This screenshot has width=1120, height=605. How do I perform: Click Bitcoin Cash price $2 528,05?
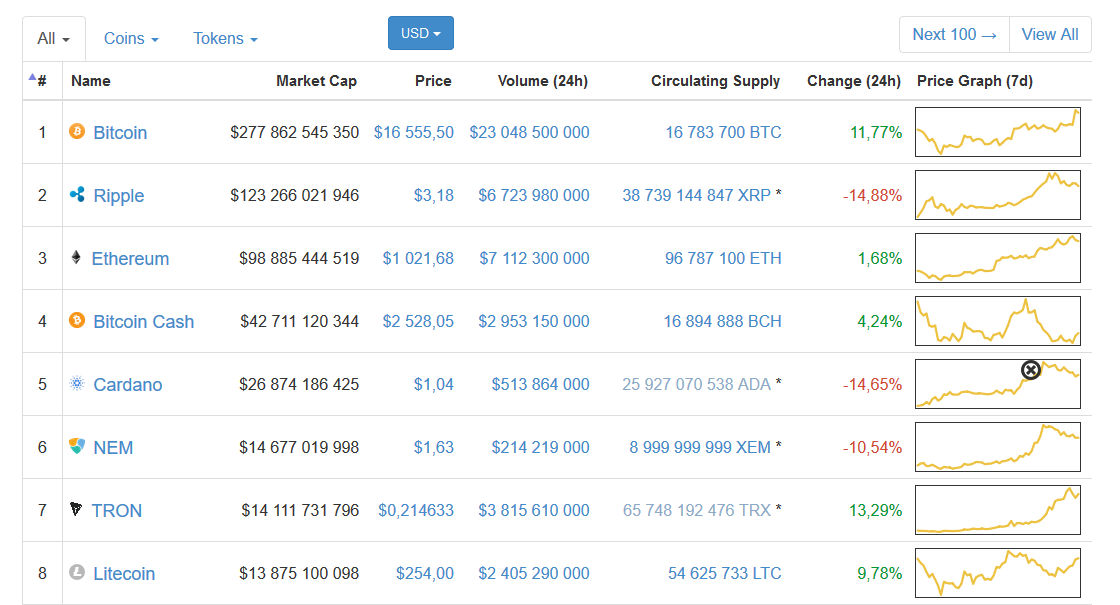(418, 321)
